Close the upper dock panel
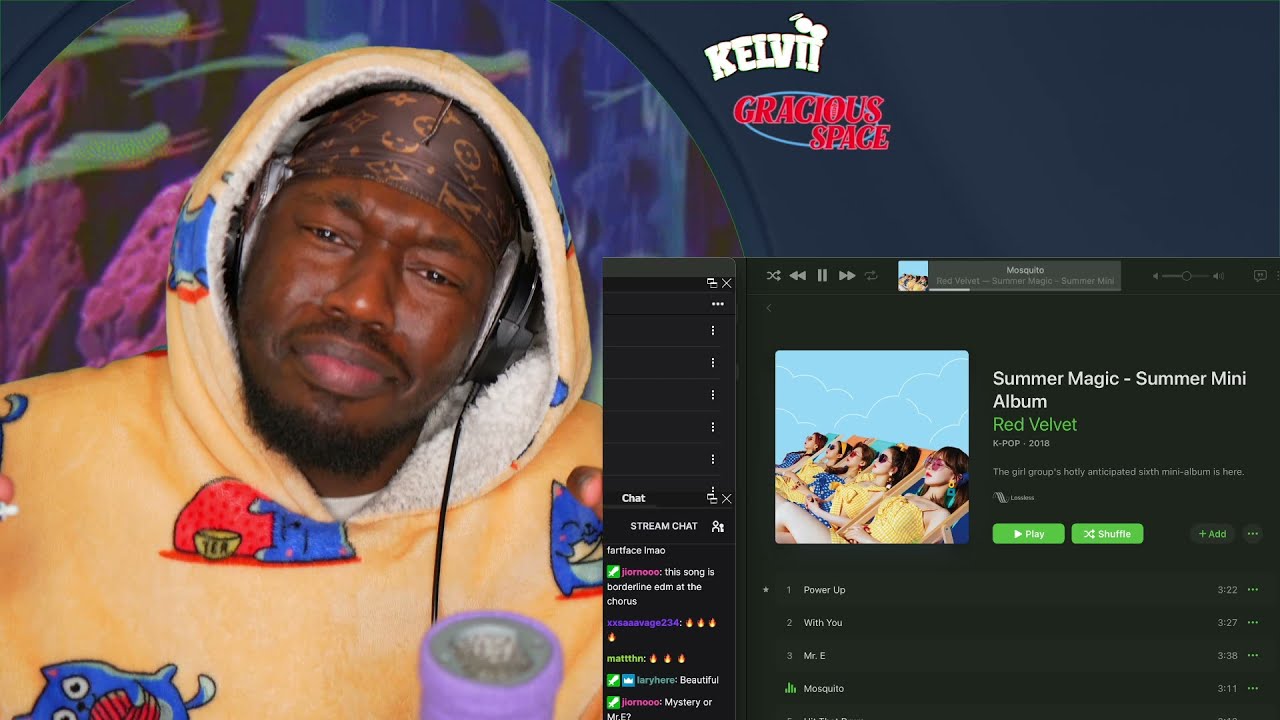The height and width of the screenshot is (720, 1280). tap(727, 283)
